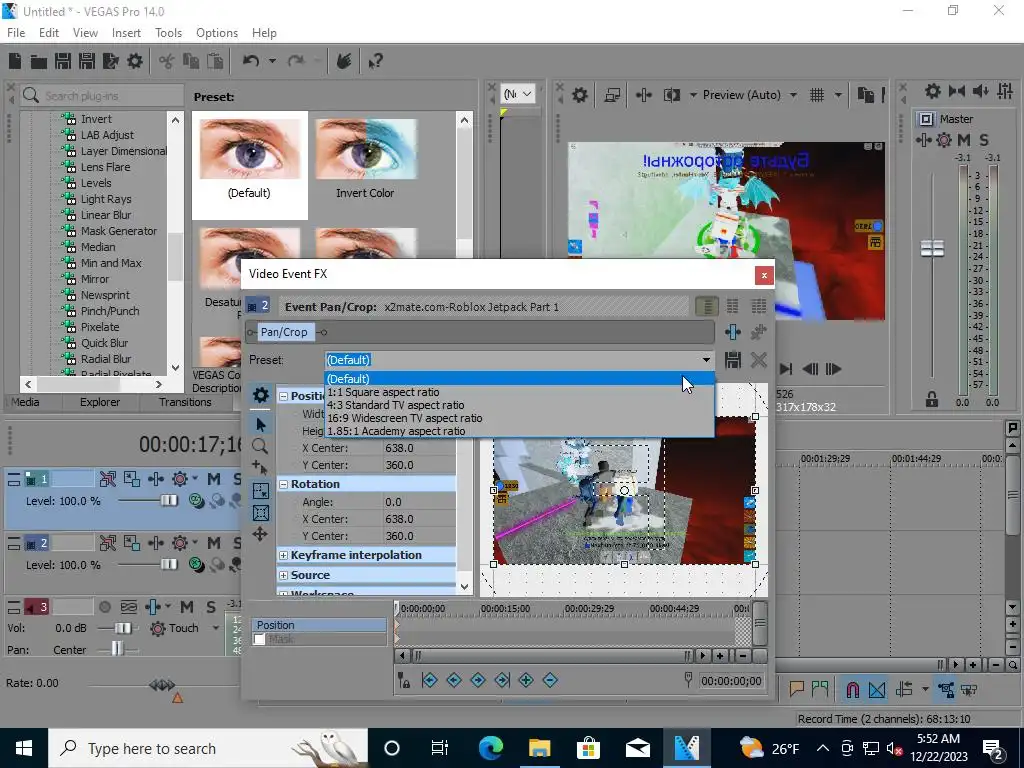
Task: Click the track 3 Pan slider
Action: point(117,649)
